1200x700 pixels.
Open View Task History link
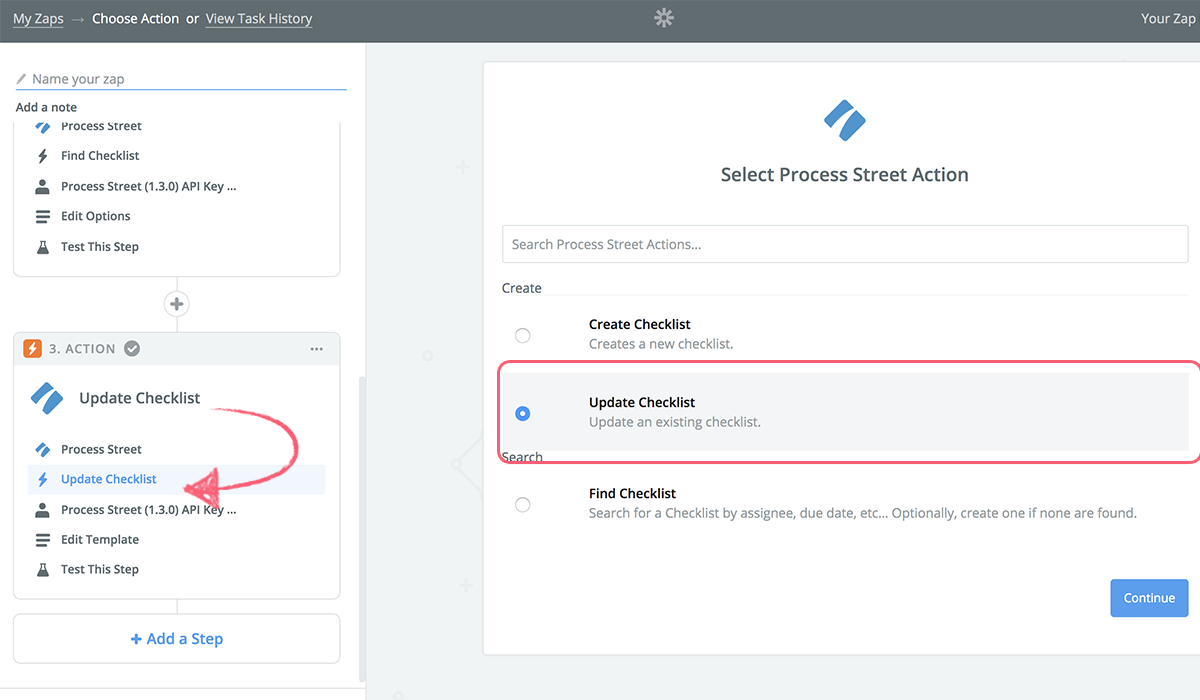(x=259, y=19)
